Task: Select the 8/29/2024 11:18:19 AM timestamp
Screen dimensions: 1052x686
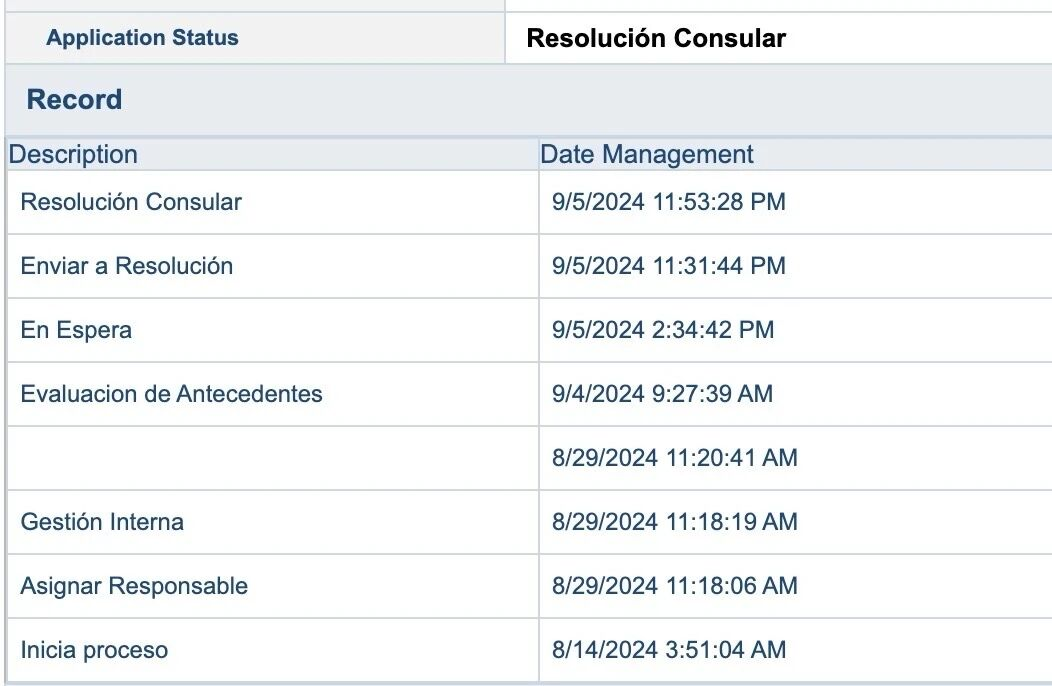Action: tap(674, 522)
